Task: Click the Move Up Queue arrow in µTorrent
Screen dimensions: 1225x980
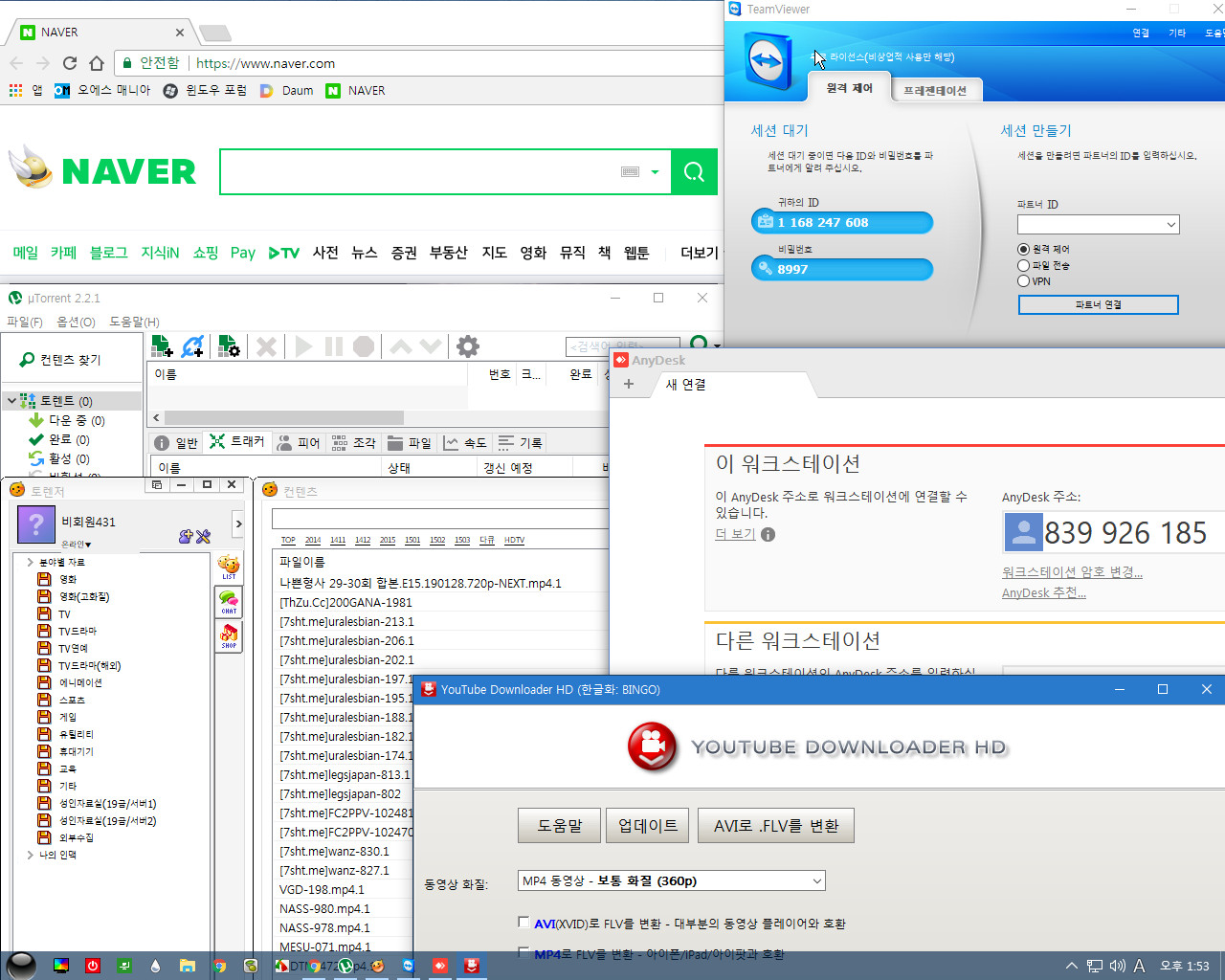Action: (401, 346)
